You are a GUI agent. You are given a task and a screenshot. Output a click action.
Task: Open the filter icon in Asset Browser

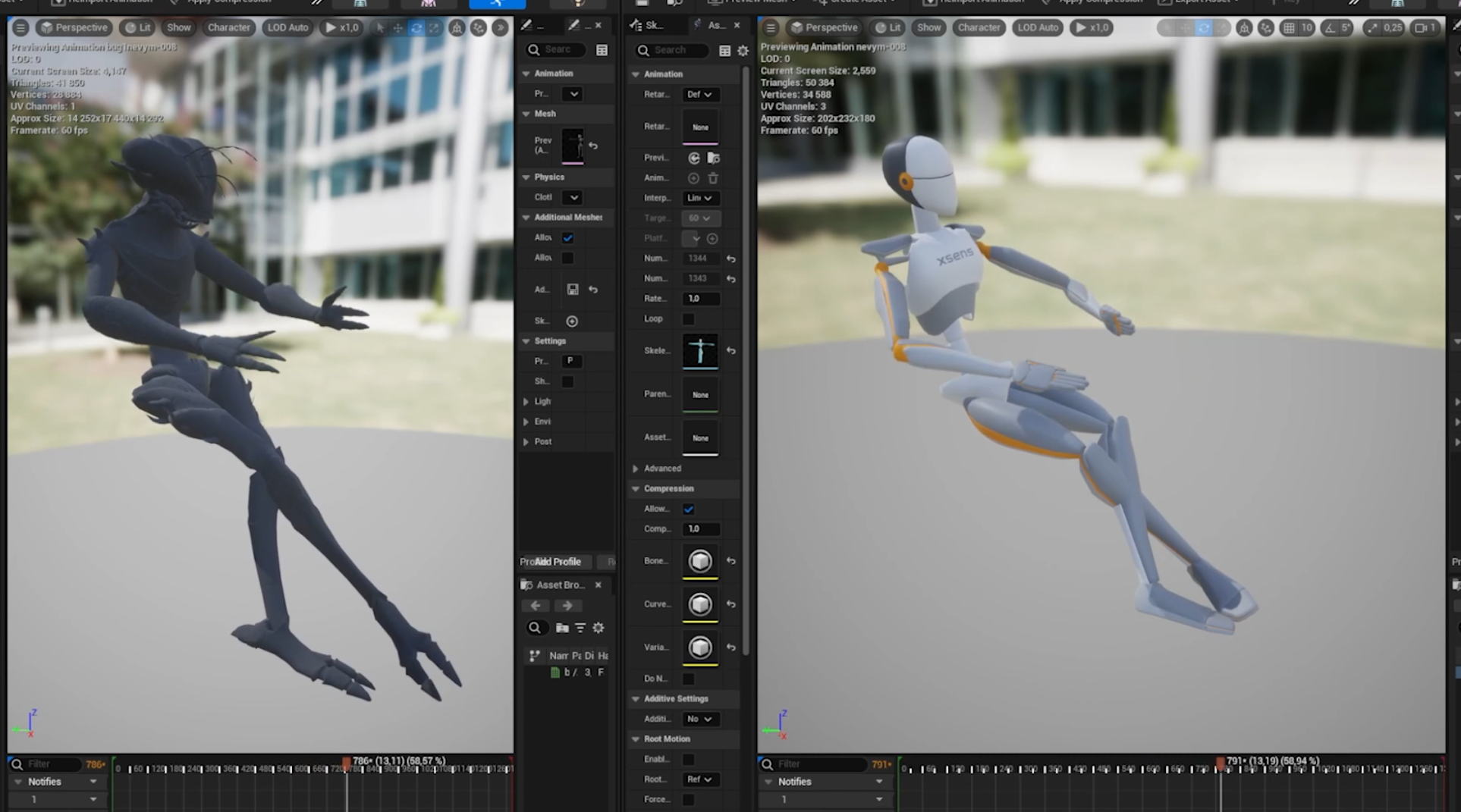pos(580,628)
